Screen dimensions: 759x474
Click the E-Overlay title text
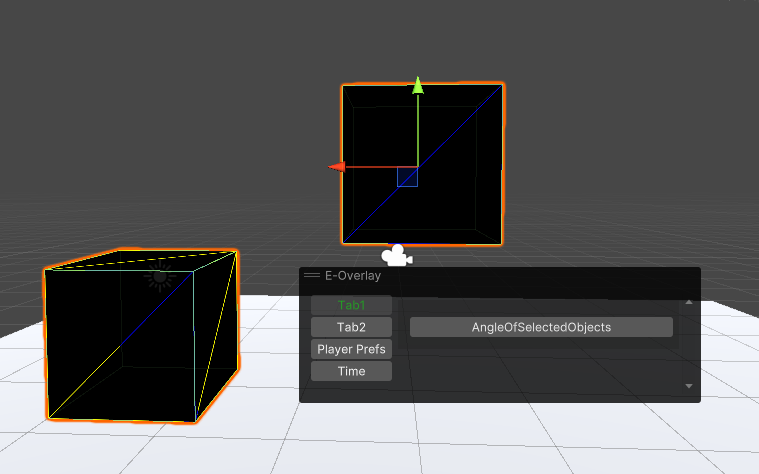pyautogui.click(x=353, y=275)
